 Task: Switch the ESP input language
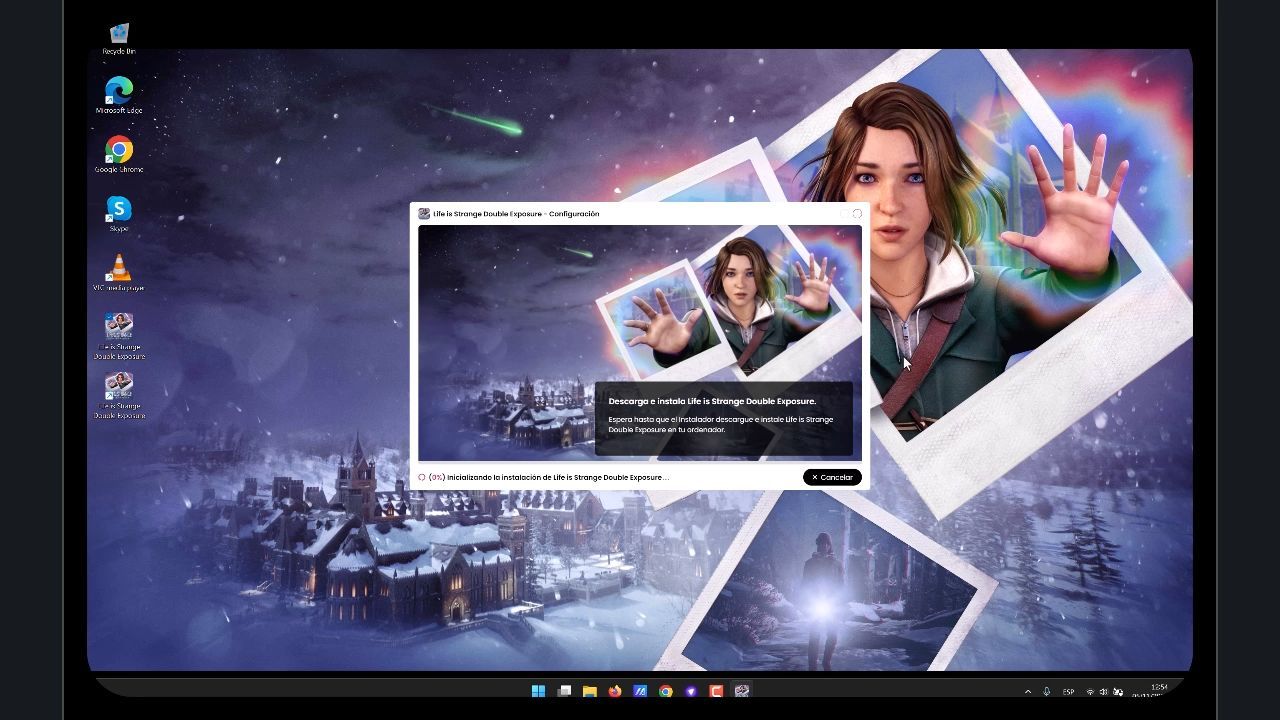(x=1068, y=692)
